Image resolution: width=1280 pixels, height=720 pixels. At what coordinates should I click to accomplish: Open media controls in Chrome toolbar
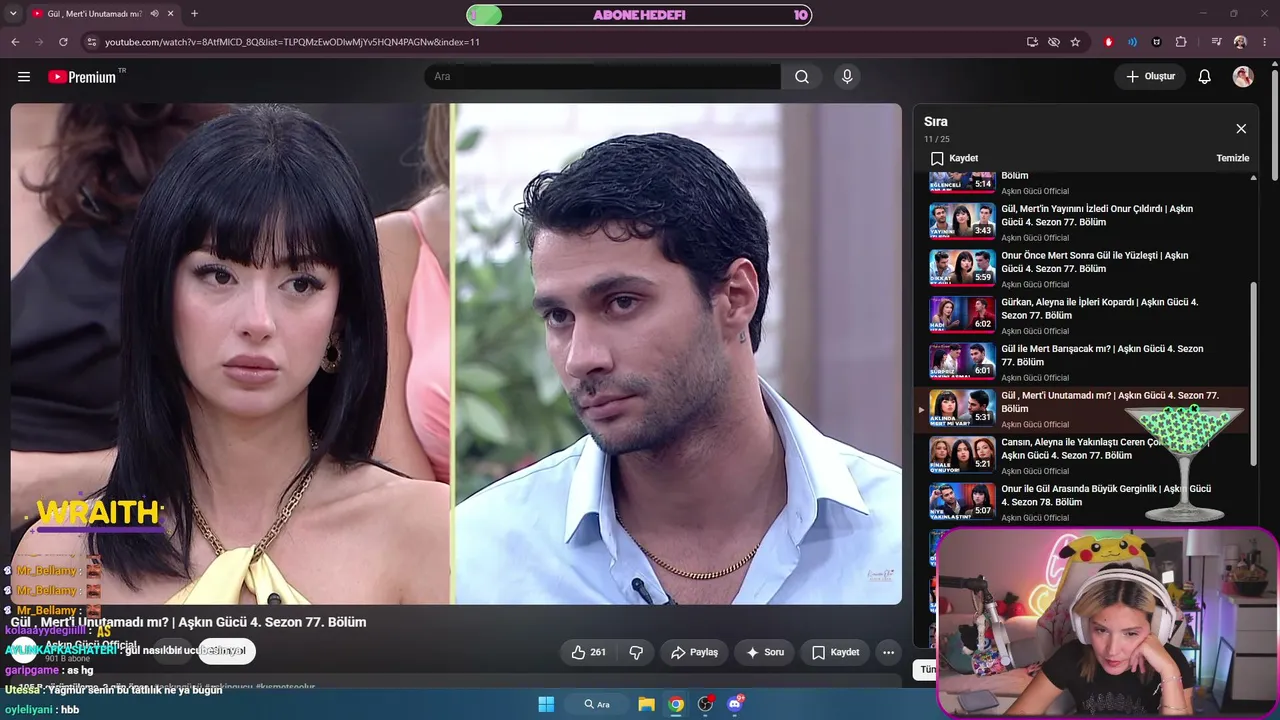pyautogui.click(x=1216, y=42)
